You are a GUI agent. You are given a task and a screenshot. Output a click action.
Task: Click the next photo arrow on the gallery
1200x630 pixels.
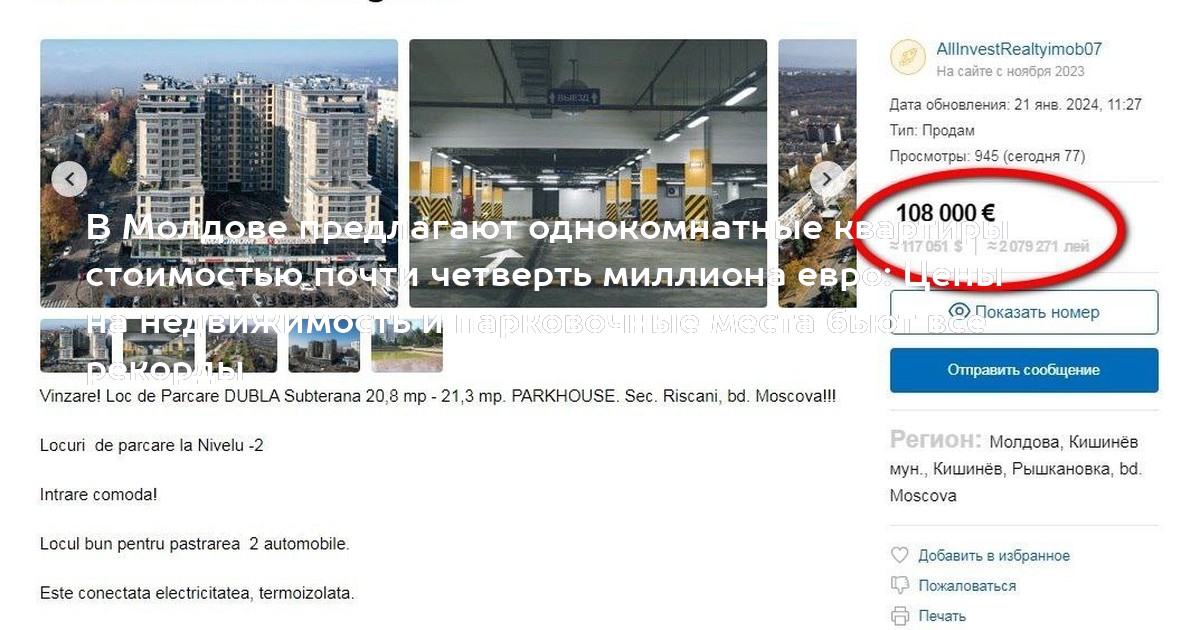(827, 179)
